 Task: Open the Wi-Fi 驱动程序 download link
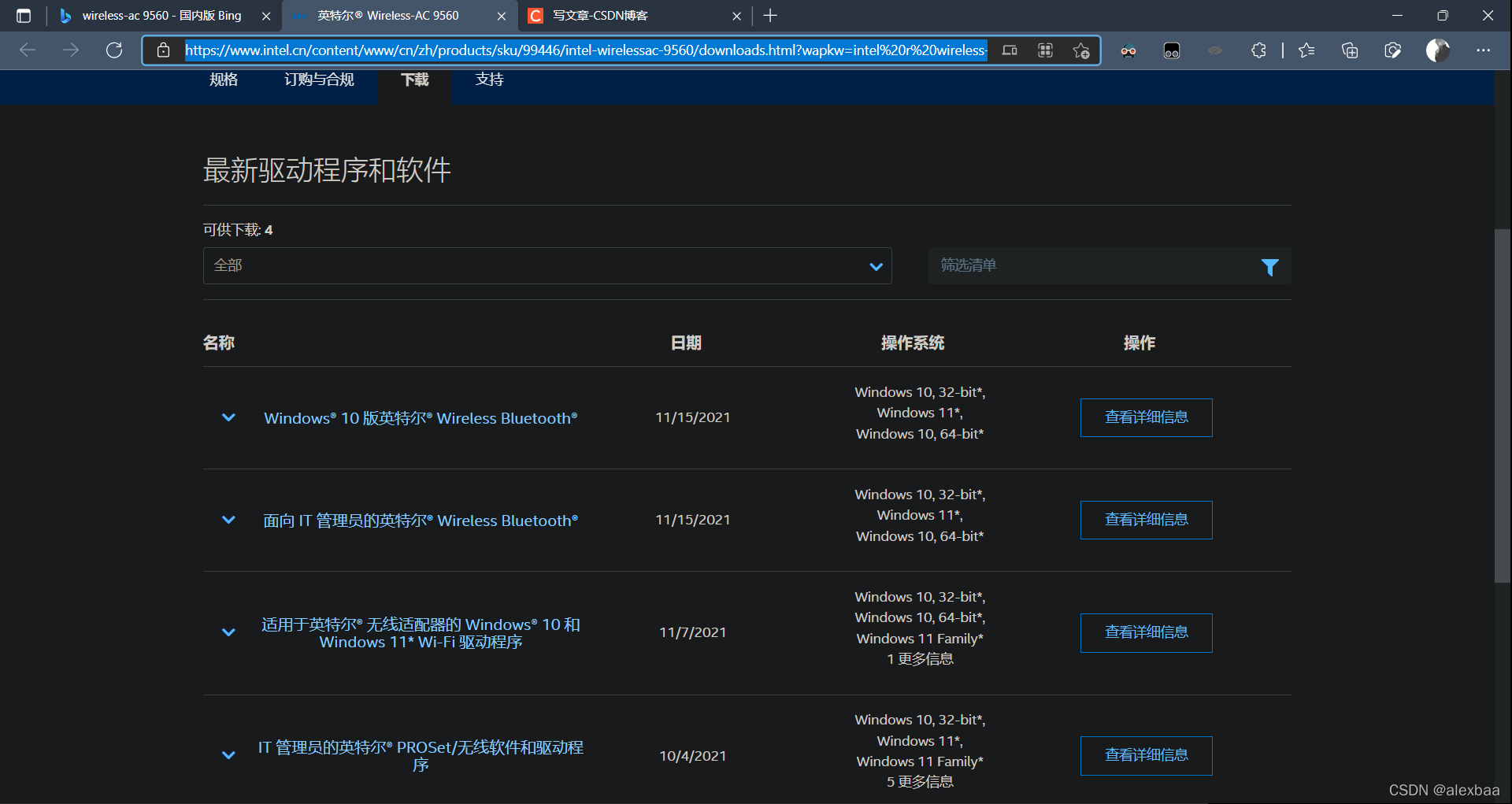click(x=421, y=633)
